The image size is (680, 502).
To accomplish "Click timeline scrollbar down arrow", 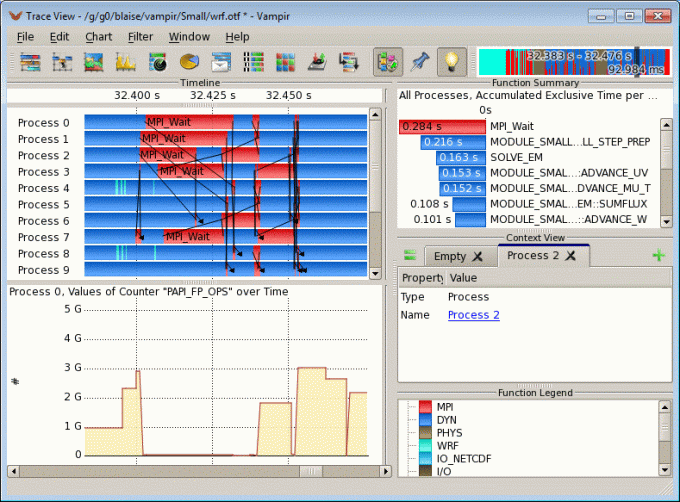I will click(x=375, y=274).
